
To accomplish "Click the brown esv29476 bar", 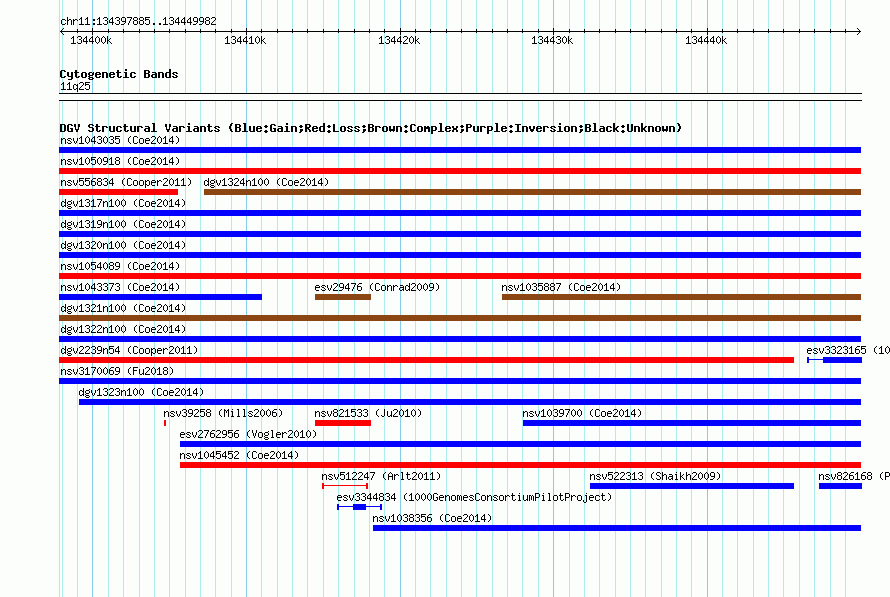I will coord(343,297).
